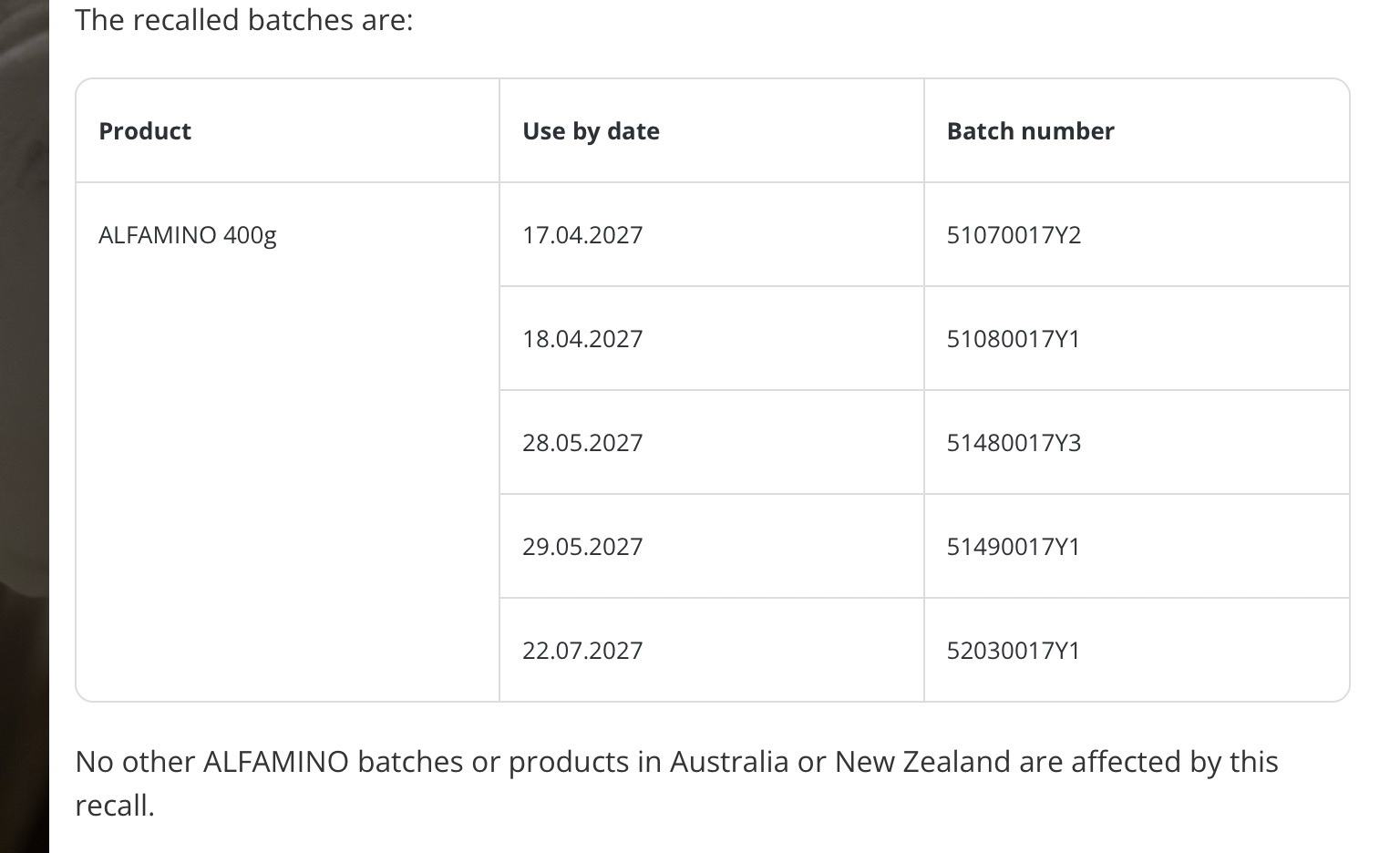Click batch number 52030017Y1
Viewport: 1400px width, 853px height.
pyautogui.click(x=1014, y=651)
